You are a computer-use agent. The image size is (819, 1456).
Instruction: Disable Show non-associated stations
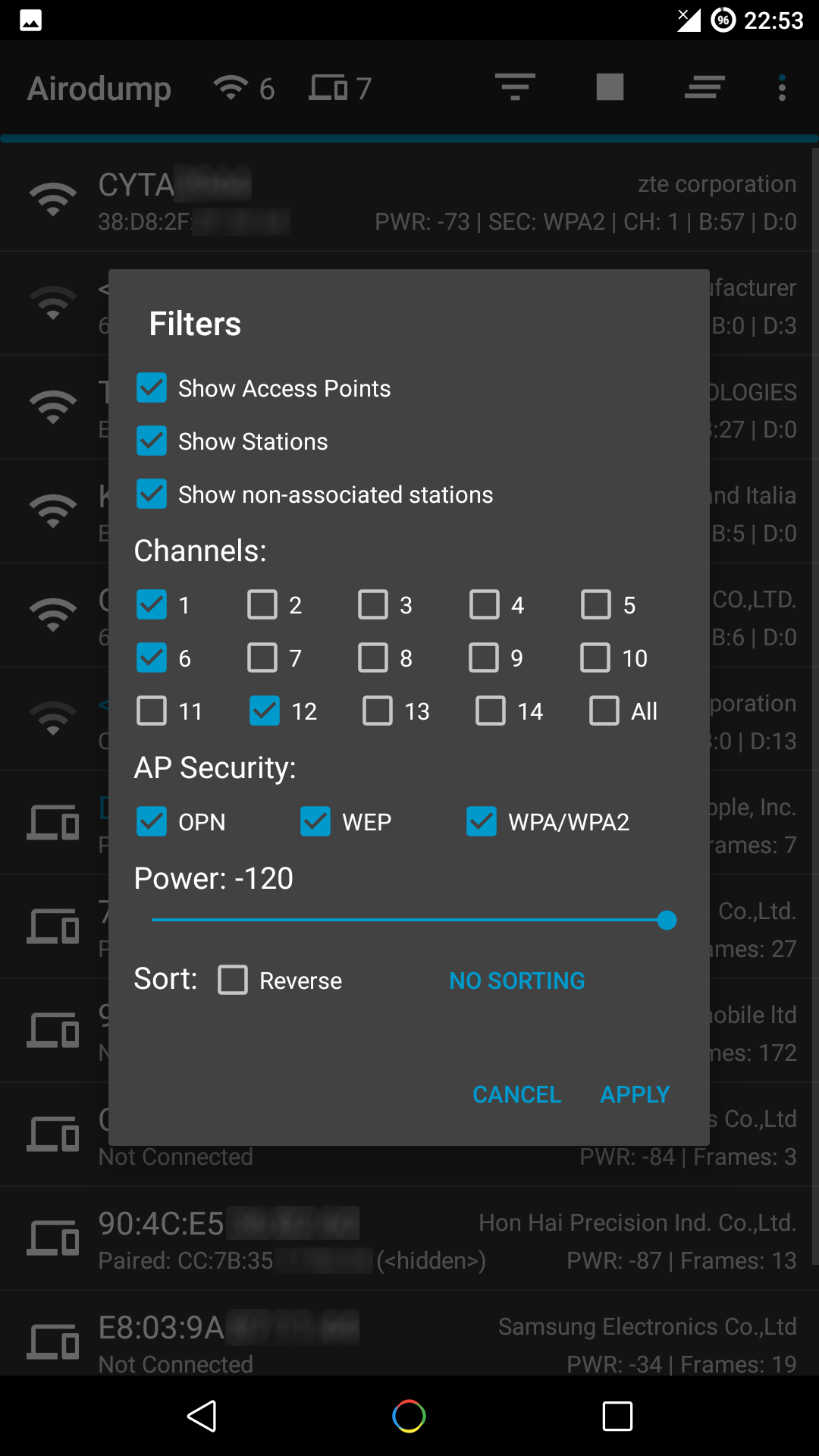[x=152, y=494]
